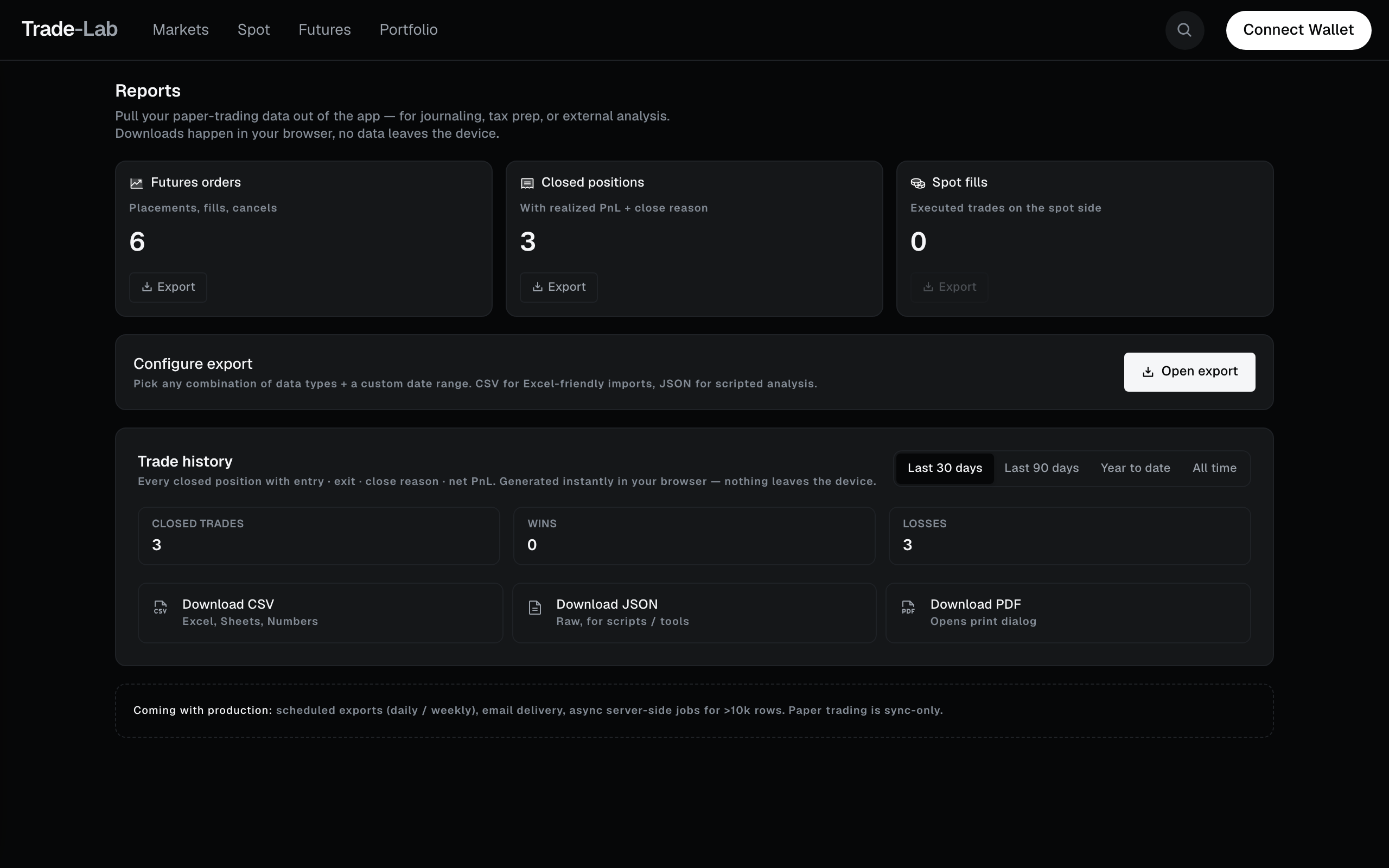The width and height of the screenshot is (1389, 868).
Task: Click "Excel, Sheets, Numbers" caption
Action: click(x=250, y=622)
